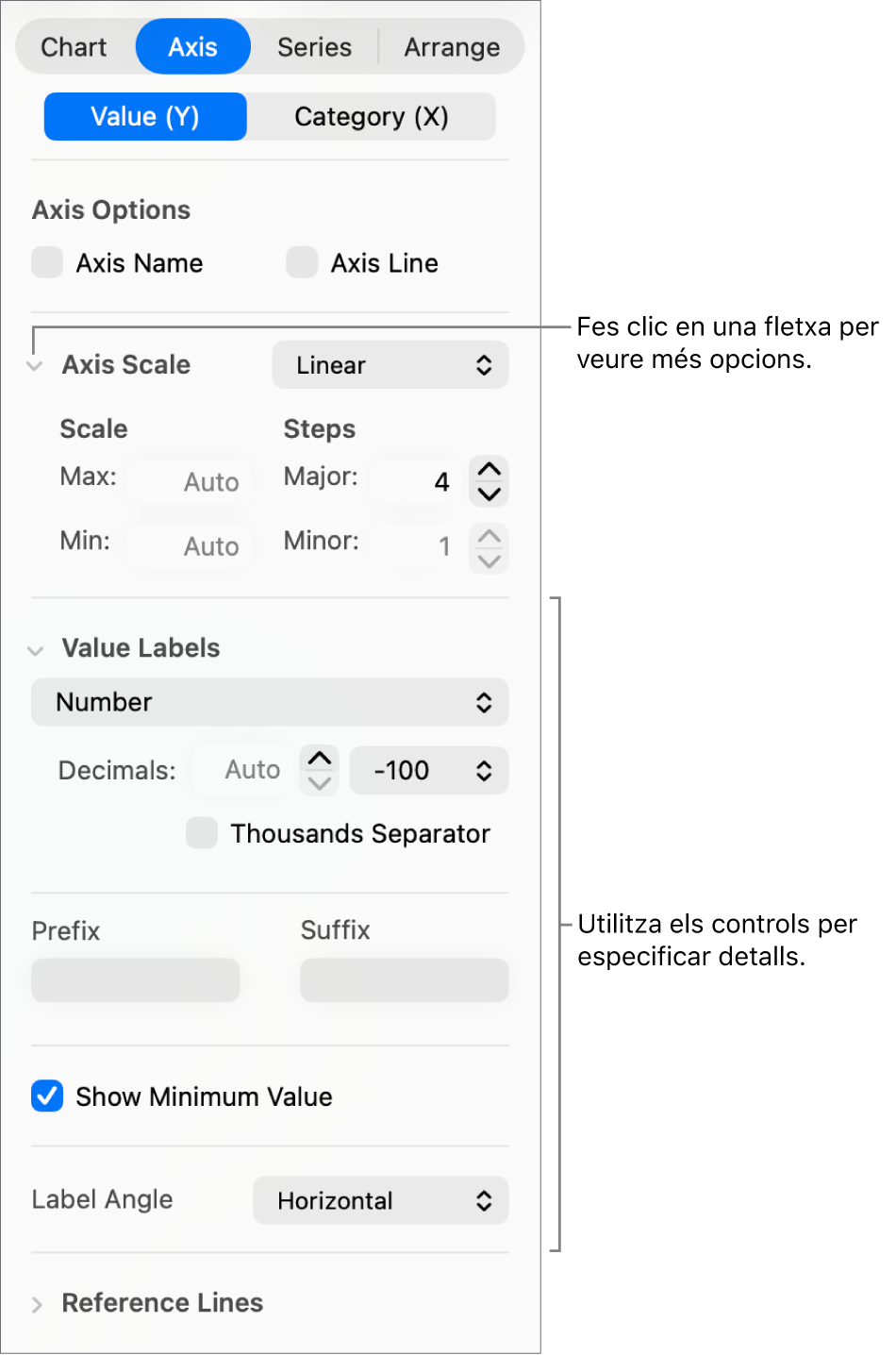Switch to the Arrange tab
Viewport: 896px width, 1355px height.
coord(452,46)
